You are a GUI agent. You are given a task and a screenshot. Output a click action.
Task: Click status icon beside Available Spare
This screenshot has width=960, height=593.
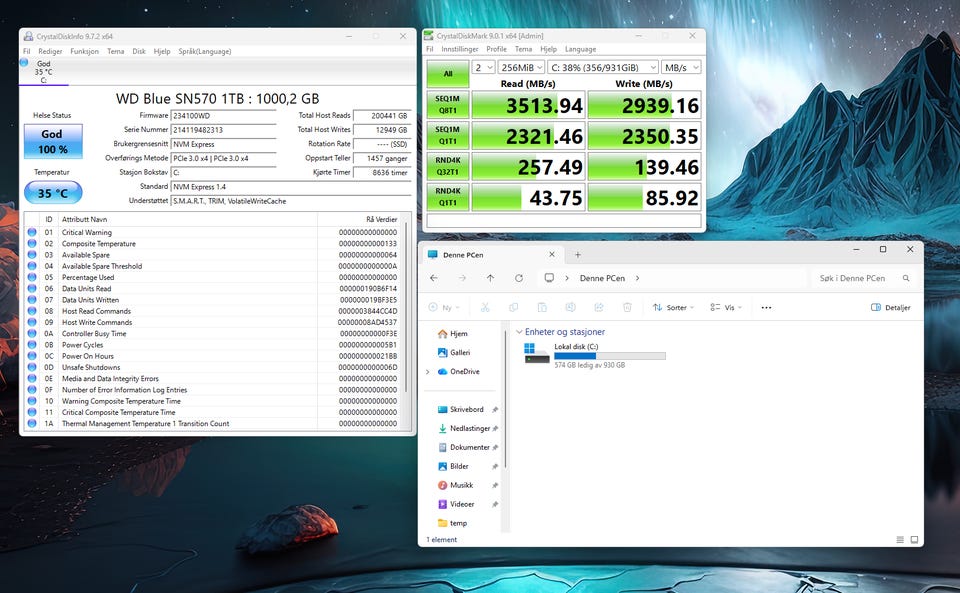[32, 255]
